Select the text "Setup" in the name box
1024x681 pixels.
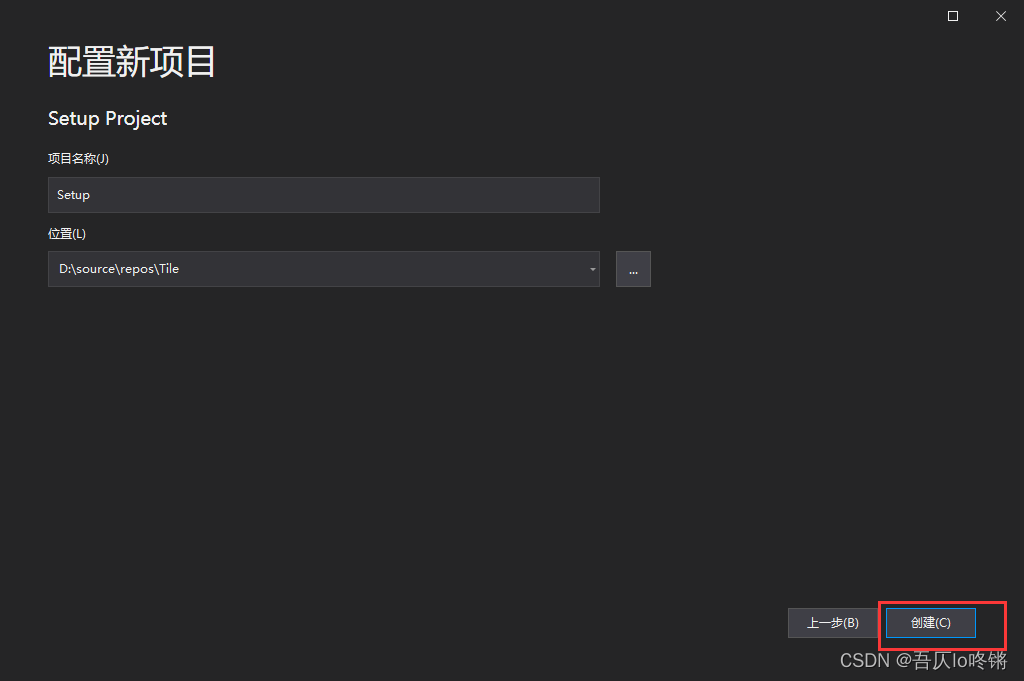(x=73, y=194)
